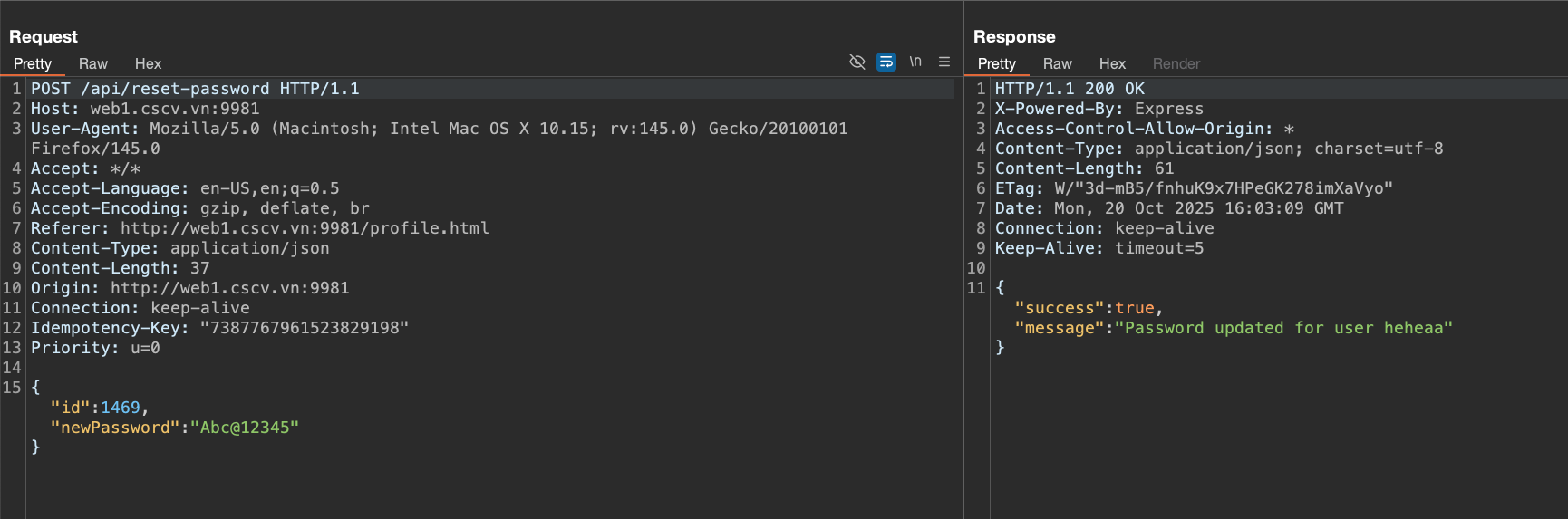Switch to the Request Hex tab
The image size is (1568, 519).
point(148,63)
